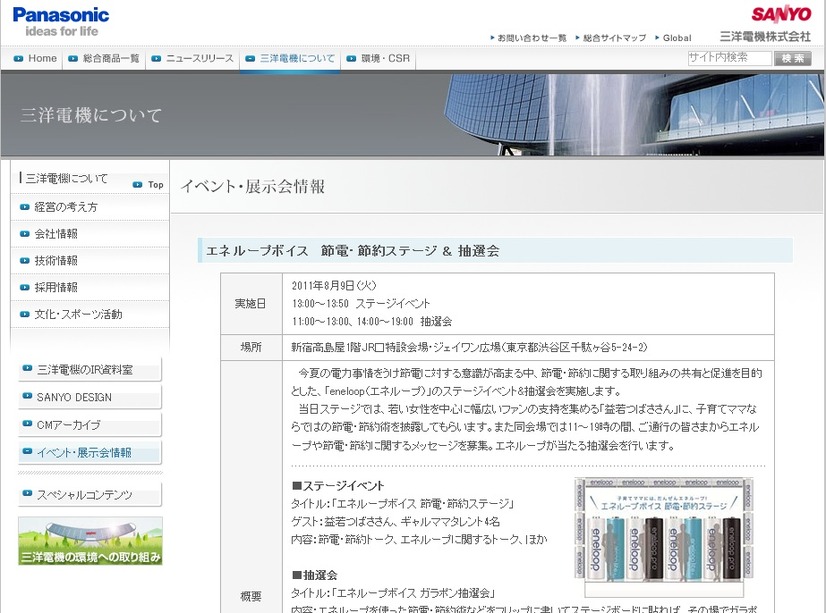Image resolution: width=826 pixels, height=613 pixels.
Task: Open the 会社情報 sidebar item
Action: (x=90, y=234)
